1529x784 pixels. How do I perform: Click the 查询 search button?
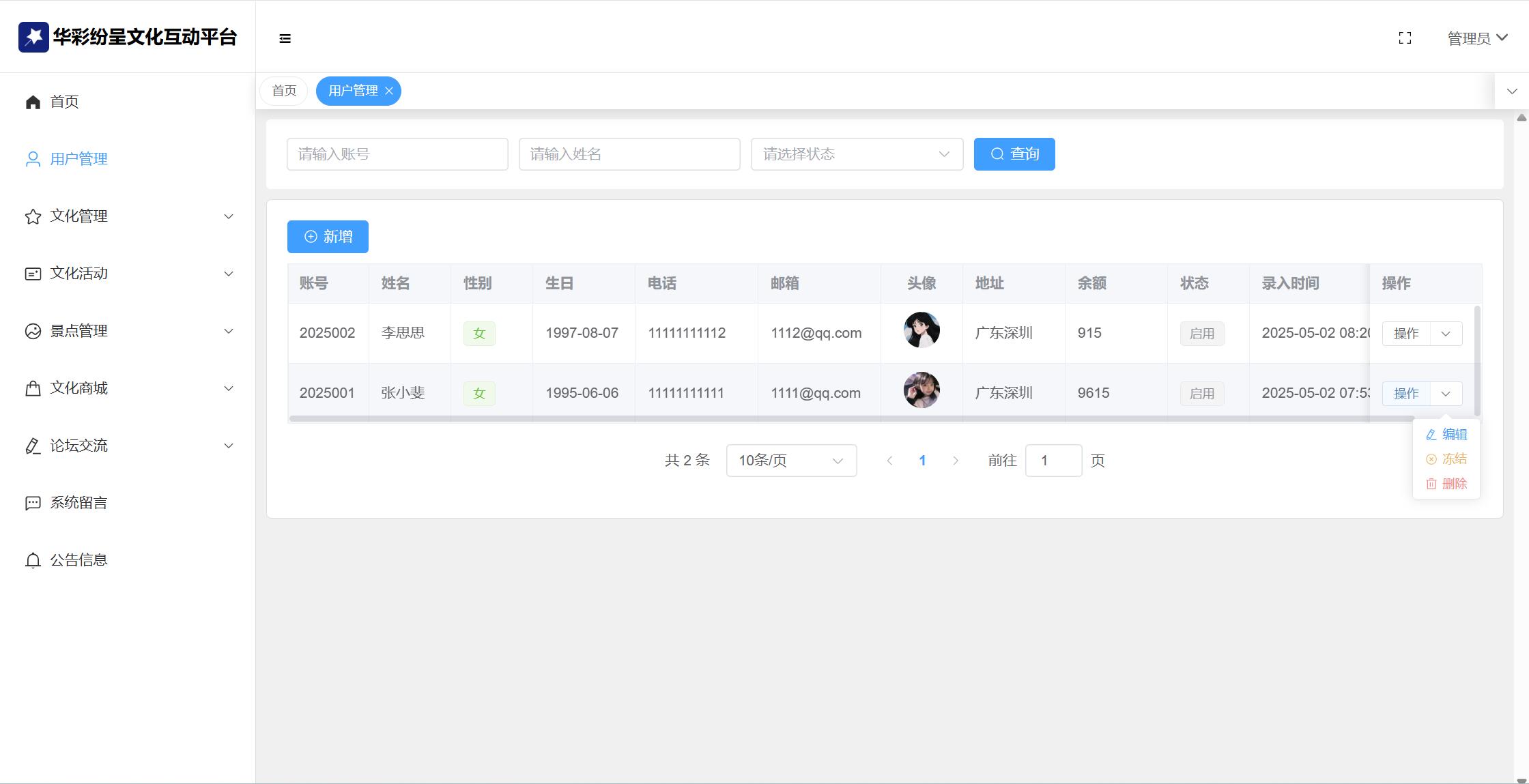click(1014, 154)
